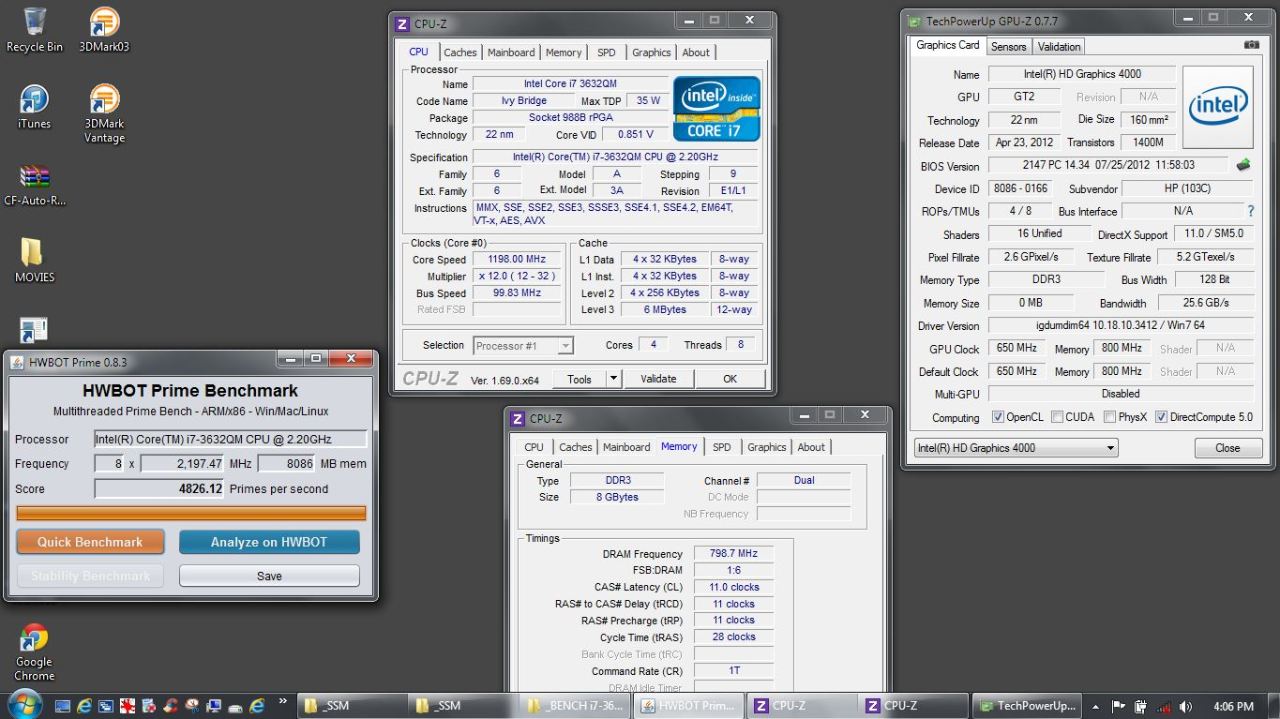The width and height of the screenshot is (1280, 719).
Task: Toggle the DirectCompute 5.0 checkbox
Action: coord(1161,417)
